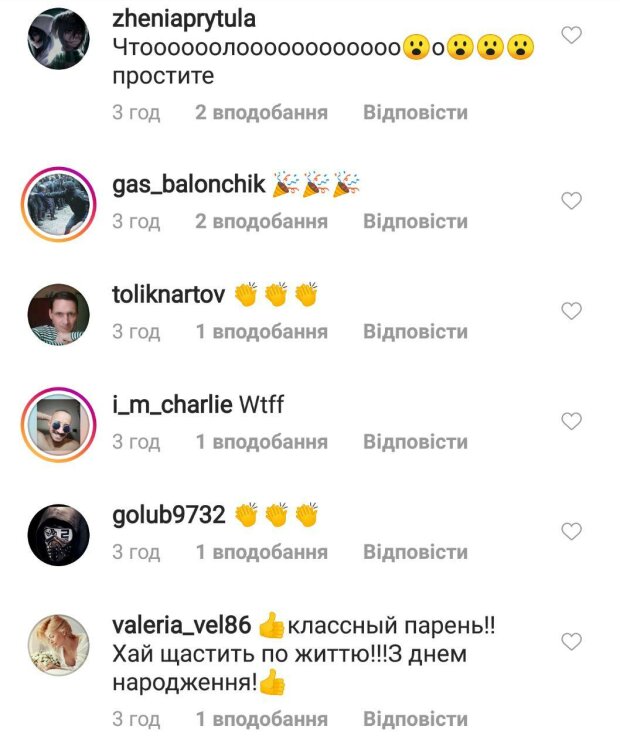Open valeria_vel86 profile photo
Image resolution: width=620 pixels, height=750 pixels.
(x=58, y=645)
